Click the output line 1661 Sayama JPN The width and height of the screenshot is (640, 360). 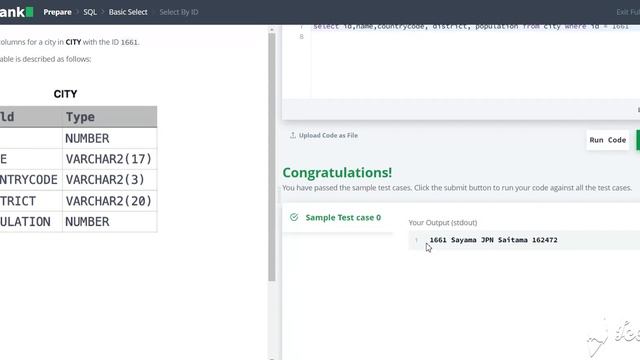pos(493,240)
